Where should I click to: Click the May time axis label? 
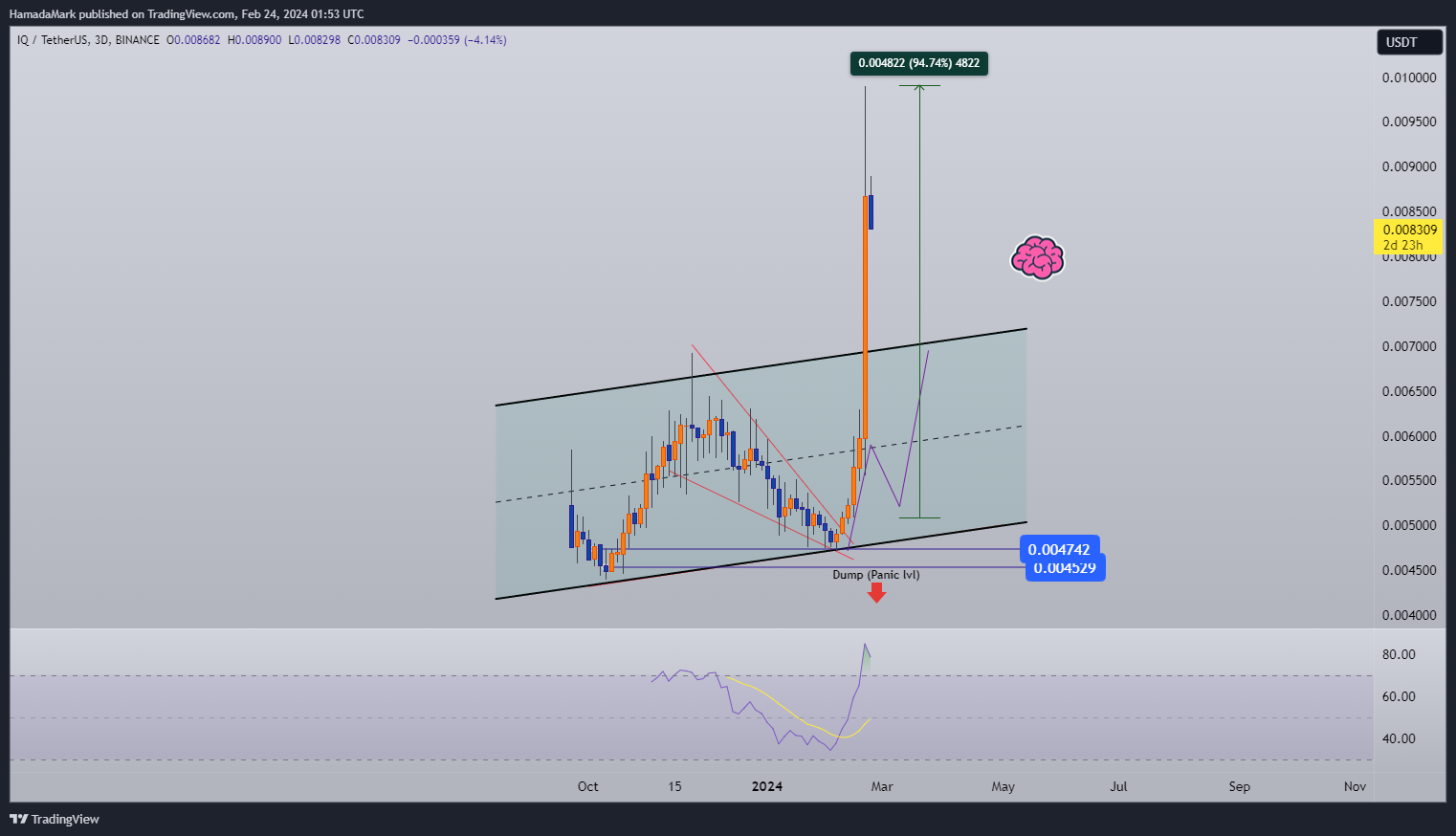coord(1004,786)
